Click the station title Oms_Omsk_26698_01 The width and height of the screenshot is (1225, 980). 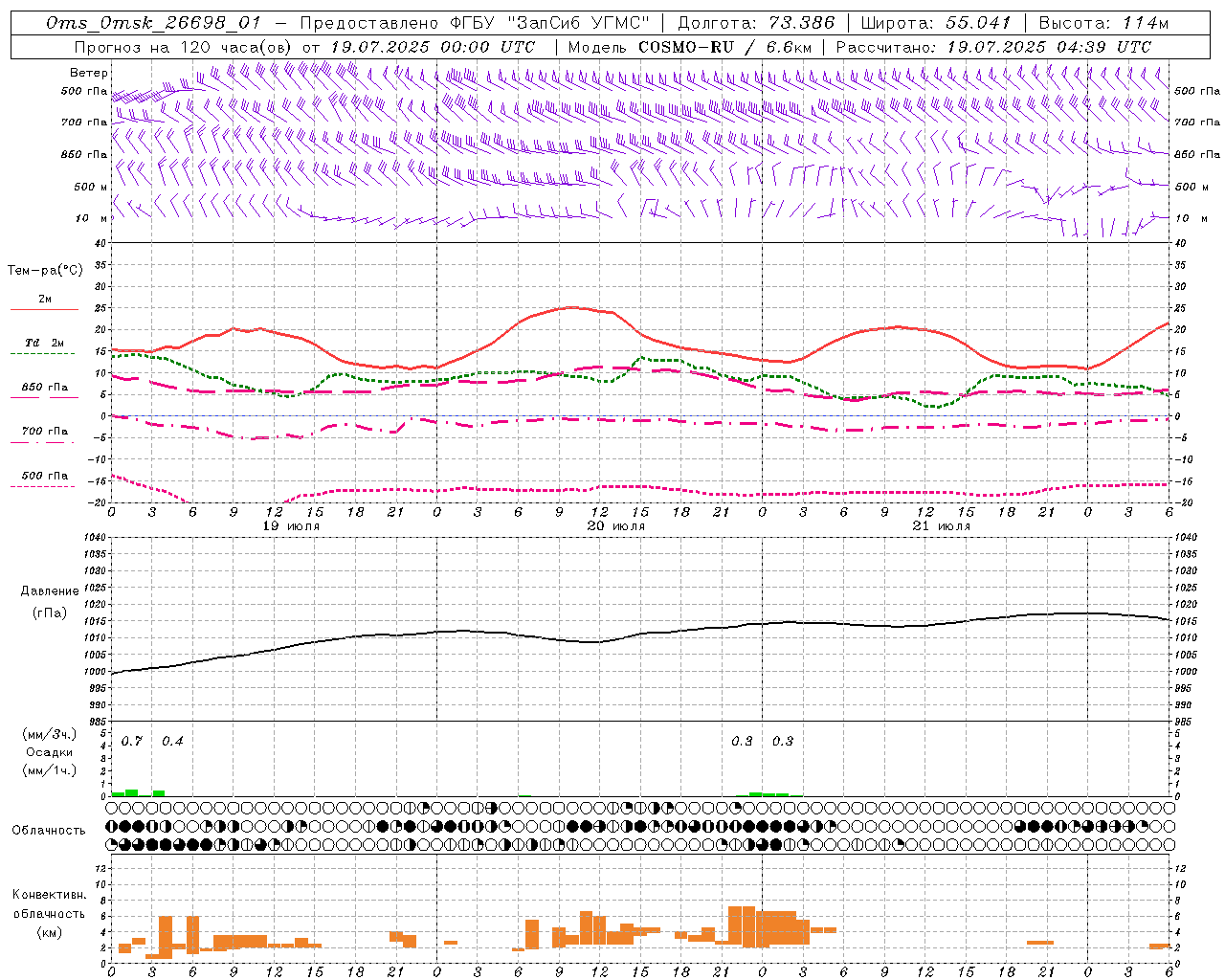[x=152, y=23]
